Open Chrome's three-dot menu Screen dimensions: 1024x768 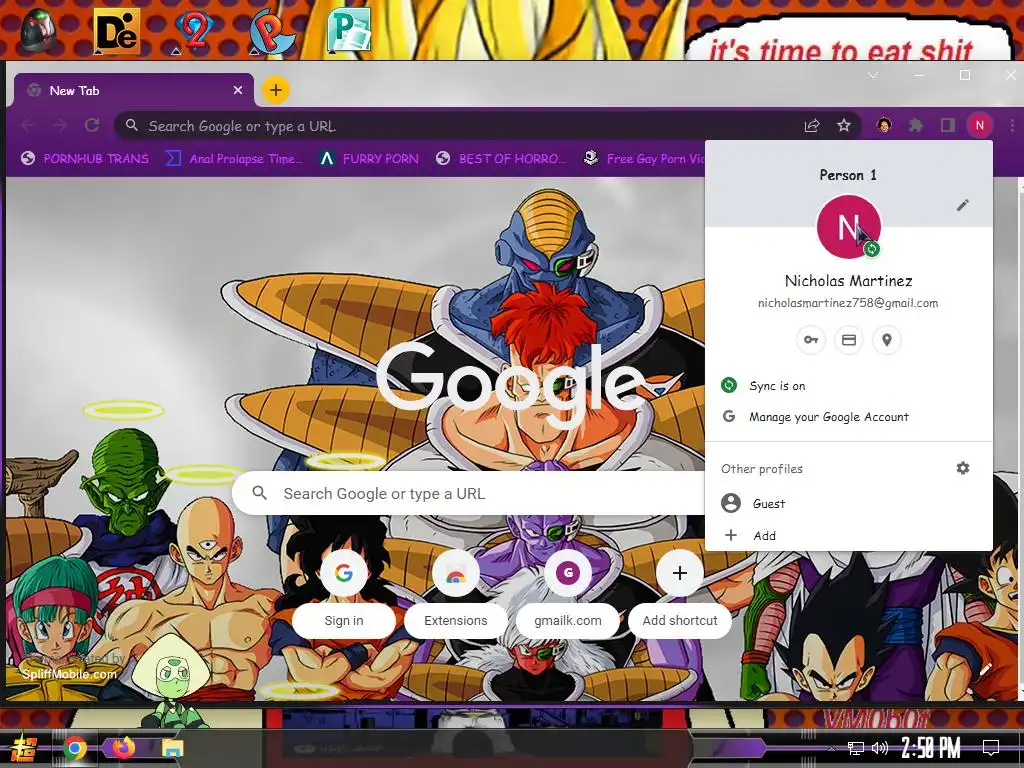(1012, 125)
